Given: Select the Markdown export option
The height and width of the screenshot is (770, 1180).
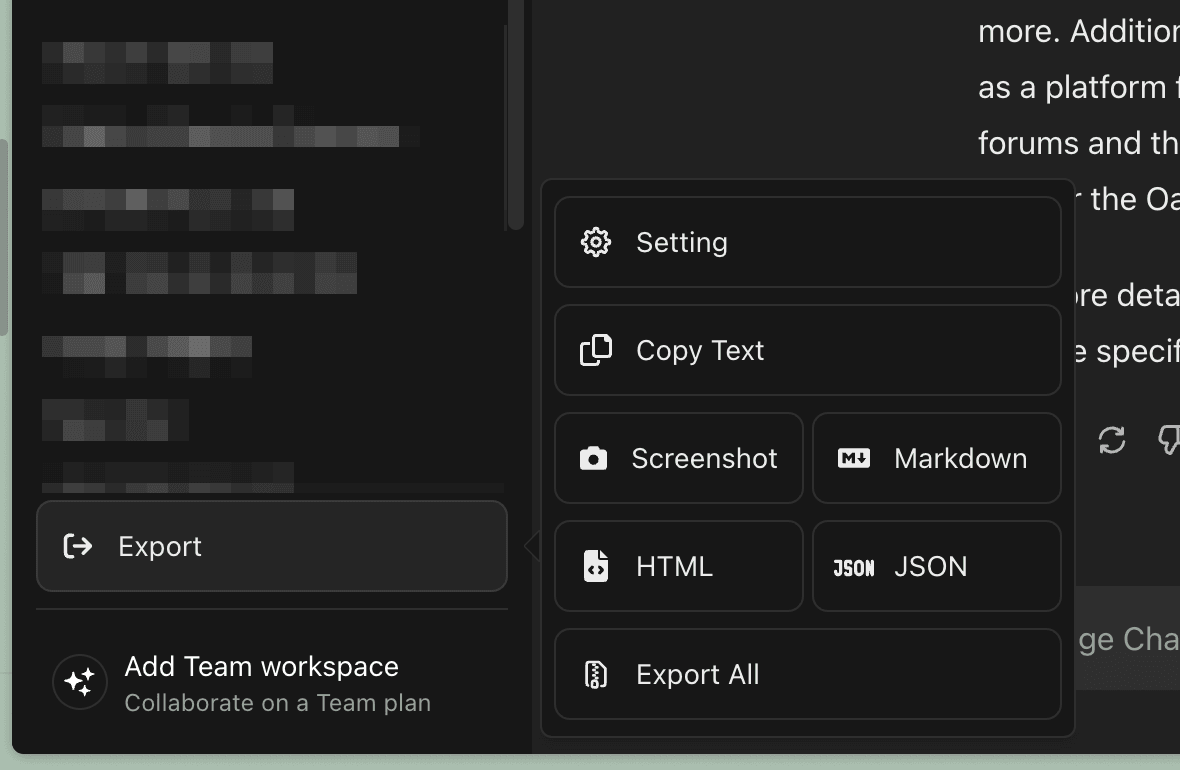Looking at the screenshot, I should 936,458.
